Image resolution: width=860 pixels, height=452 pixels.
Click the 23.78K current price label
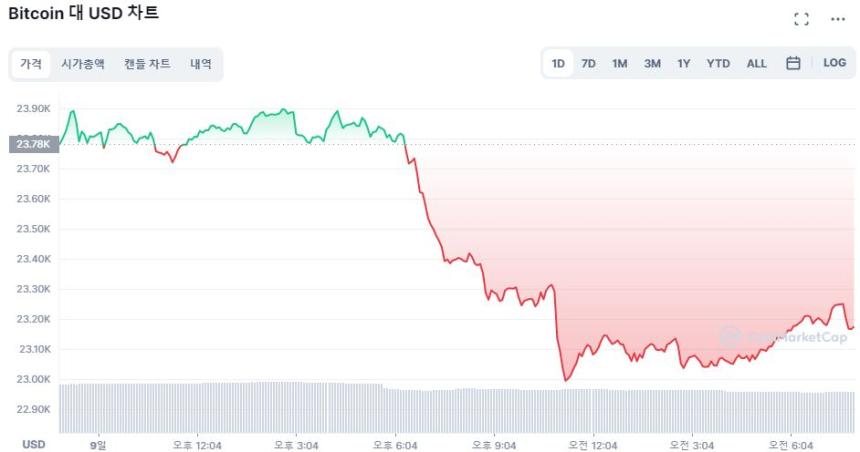click(34, 144)
